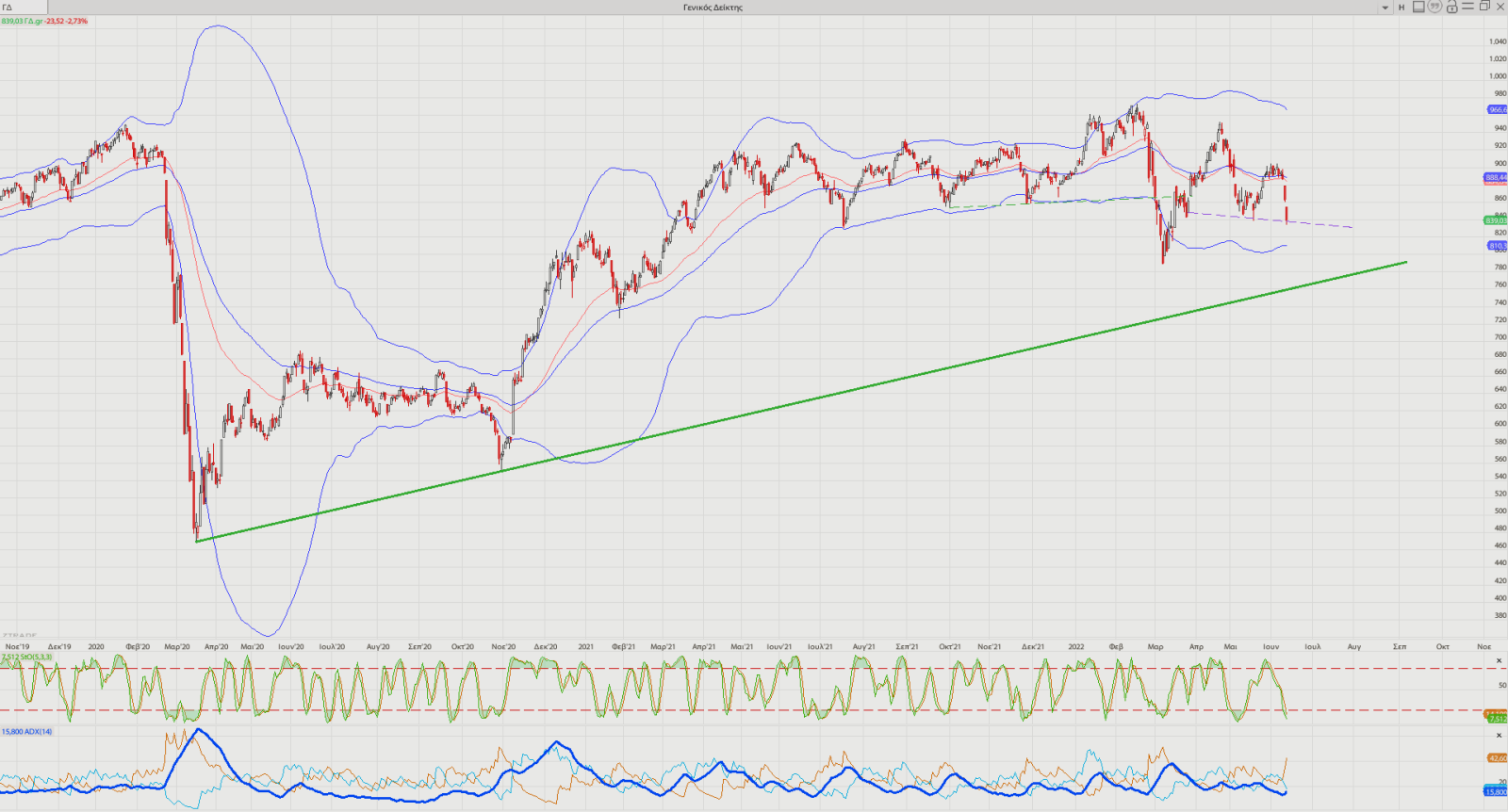This screenshot has height=812, width=1508.
Task: Click the 7,512 stochastic value tag
Action: (x=1497, y=719)
